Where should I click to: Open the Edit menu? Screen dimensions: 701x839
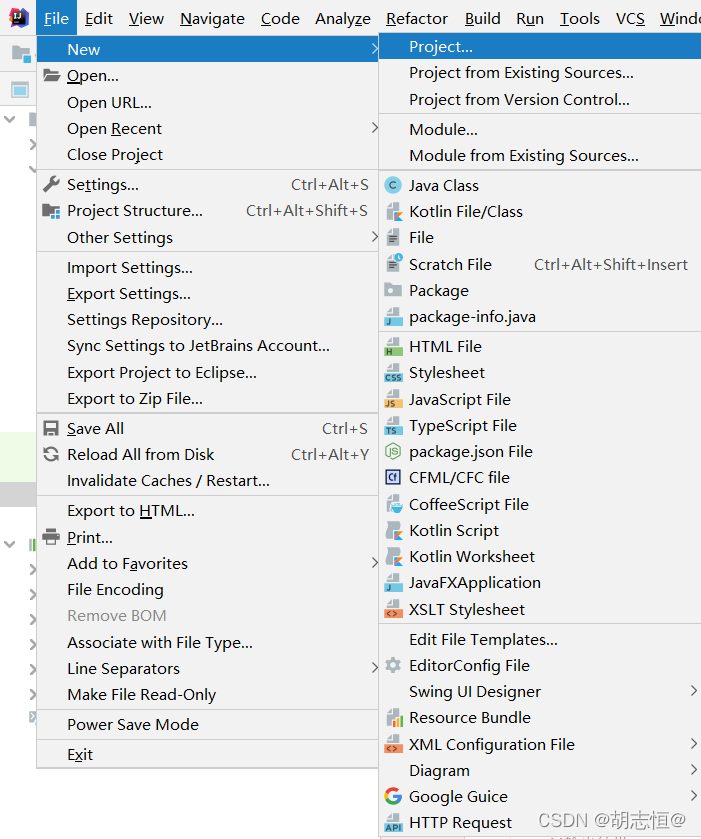click(98, 19)
